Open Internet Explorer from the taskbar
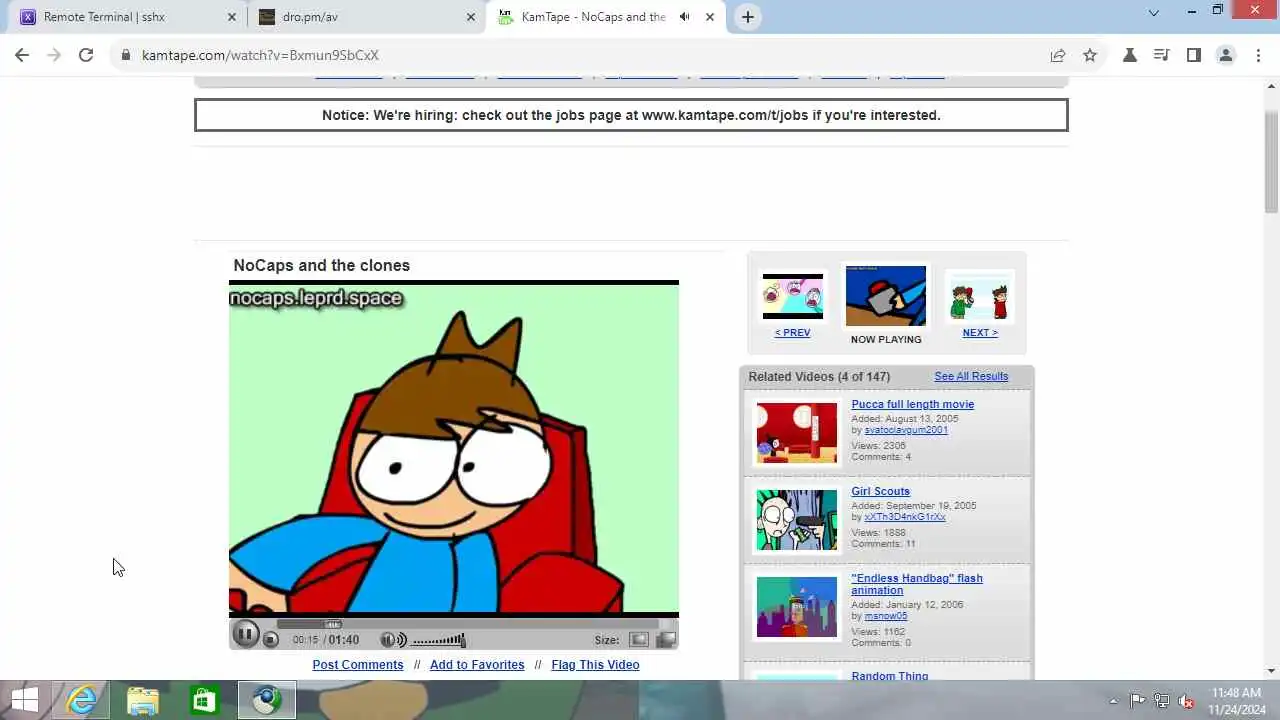Screen dimensions: 1280x720 click(81, 700)
